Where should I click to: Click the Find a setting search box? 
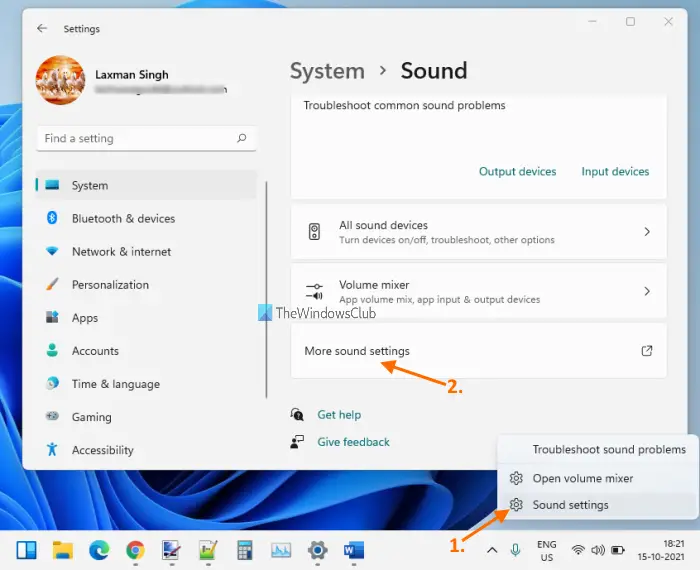135,138
